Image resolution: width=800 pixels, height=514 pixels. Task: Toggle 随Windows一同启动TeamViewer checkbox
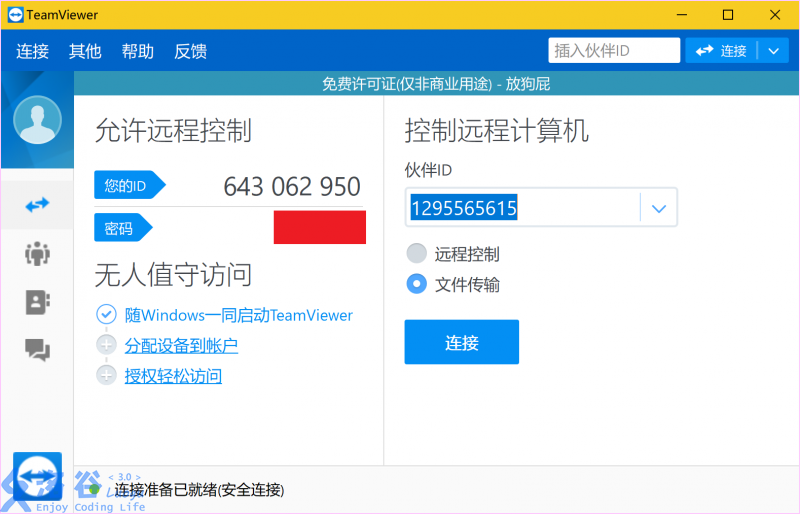click(x=106, y=315)
